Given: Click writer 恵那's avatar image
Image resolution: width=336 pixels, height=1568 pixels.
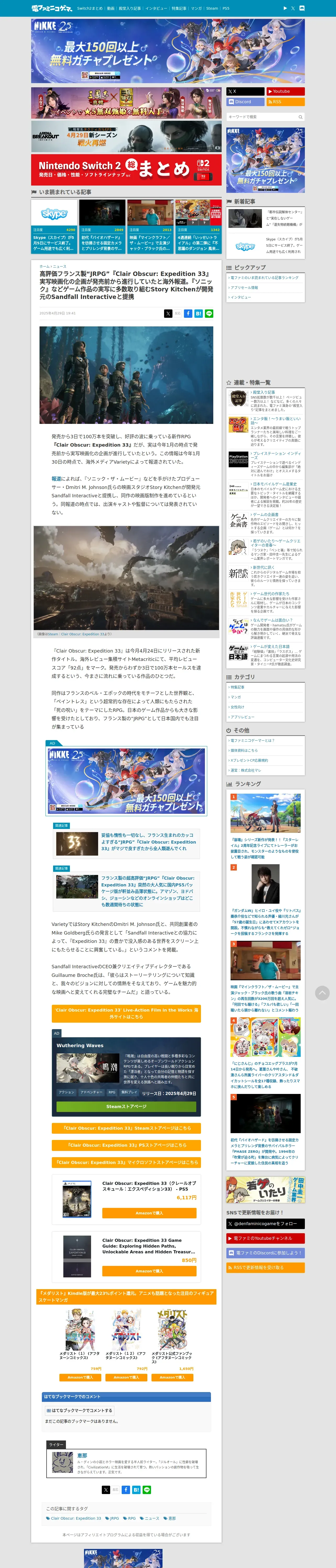Looking at the screenshot, I should (62, 1462).
